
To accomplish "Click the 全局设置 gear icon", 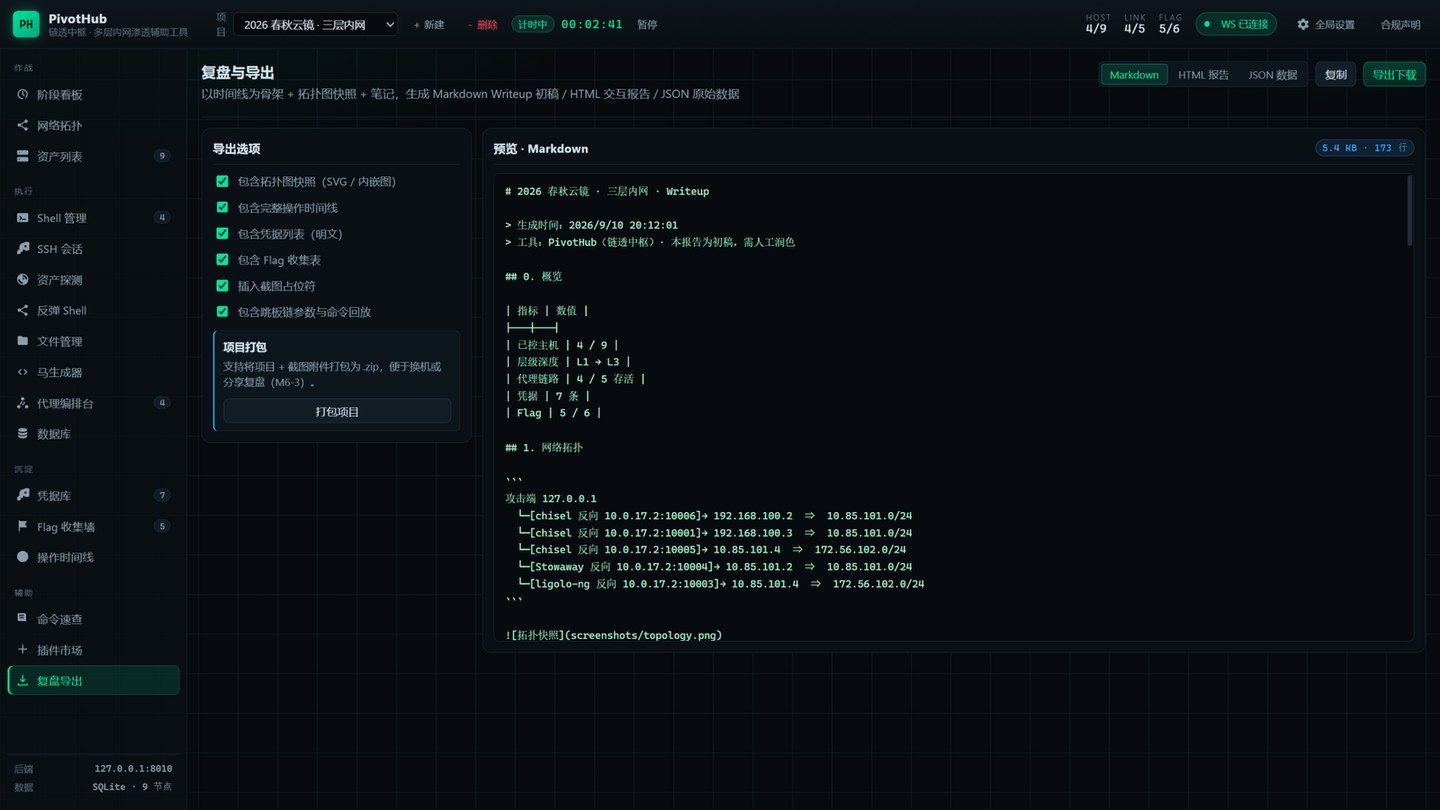I will 1303,24.
